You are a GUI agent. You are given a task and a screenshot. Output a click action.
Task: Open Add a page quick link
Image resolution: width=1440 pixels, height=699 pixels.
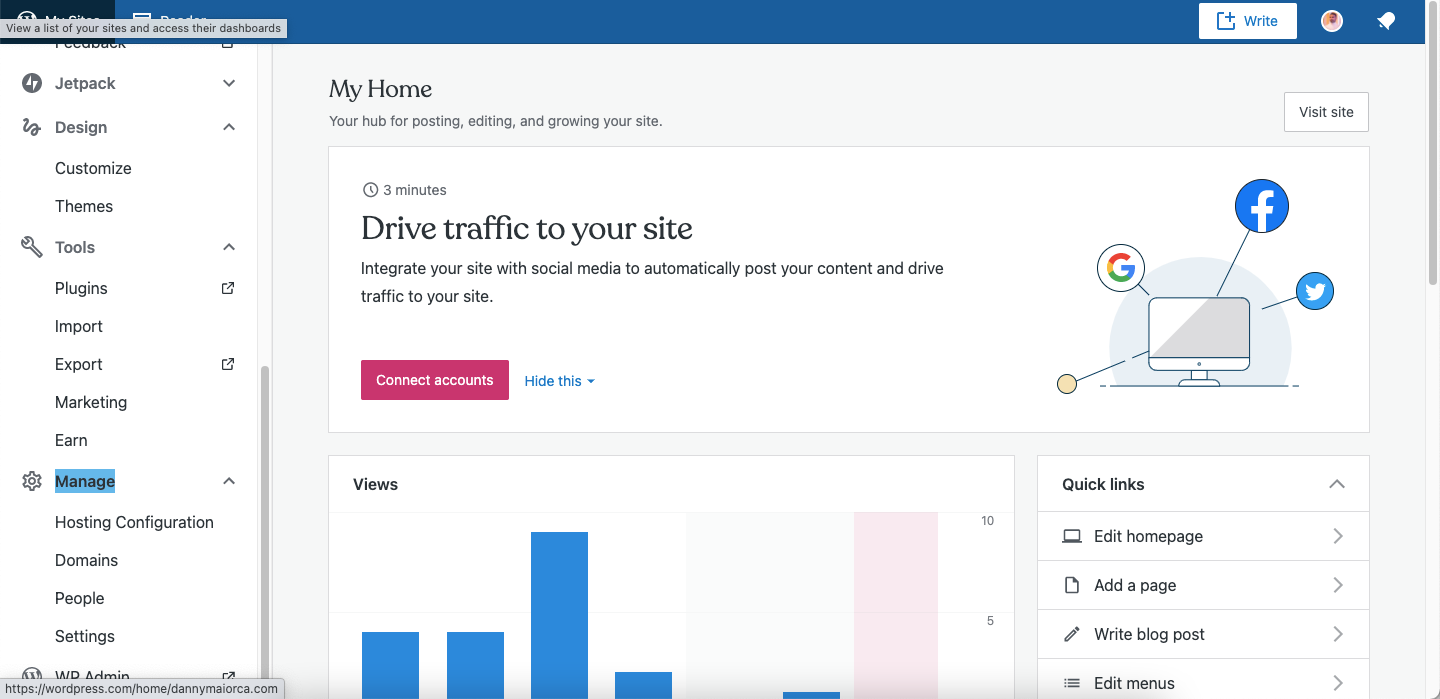(x=1203, y=585)
